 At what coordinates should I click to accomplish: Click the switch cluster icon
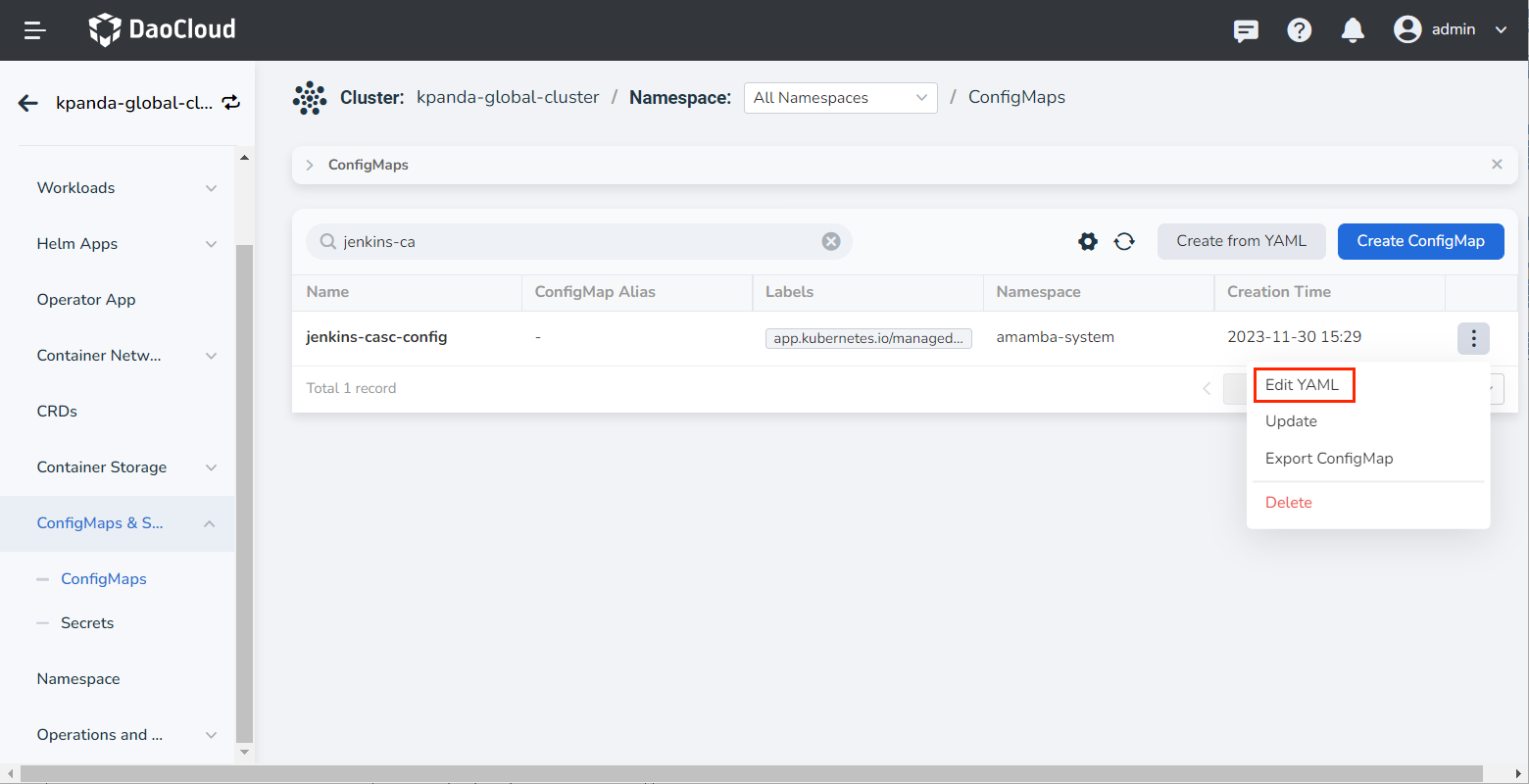click(231, 103)
